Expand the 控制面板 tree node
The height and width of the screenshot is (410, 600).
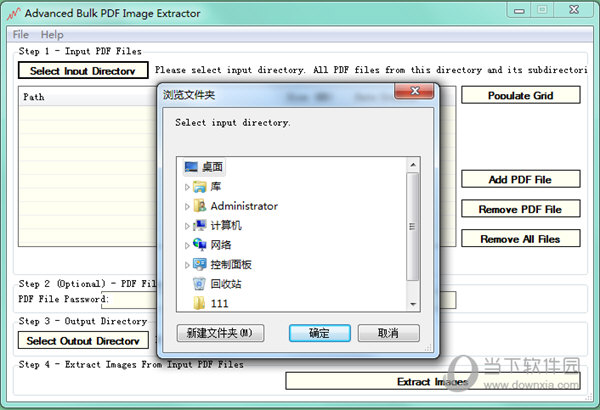coord(187,265)
